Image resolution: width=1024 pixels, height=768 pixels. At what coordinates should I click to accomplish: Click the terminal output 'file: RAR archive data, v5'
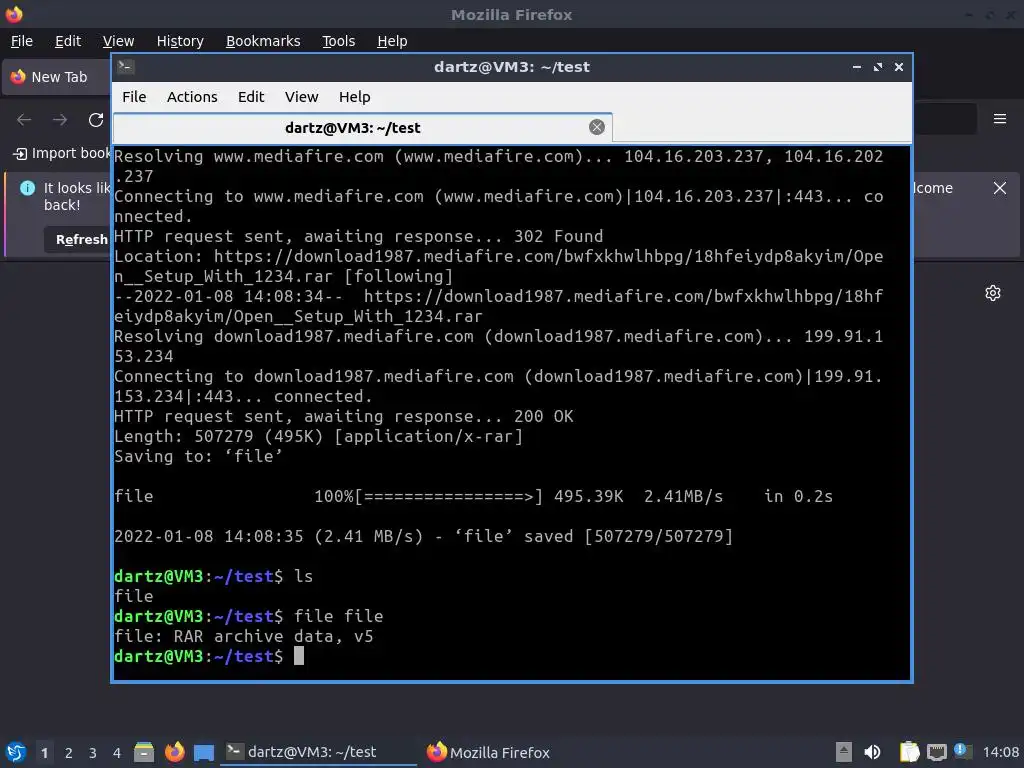(x=244, y=637)
